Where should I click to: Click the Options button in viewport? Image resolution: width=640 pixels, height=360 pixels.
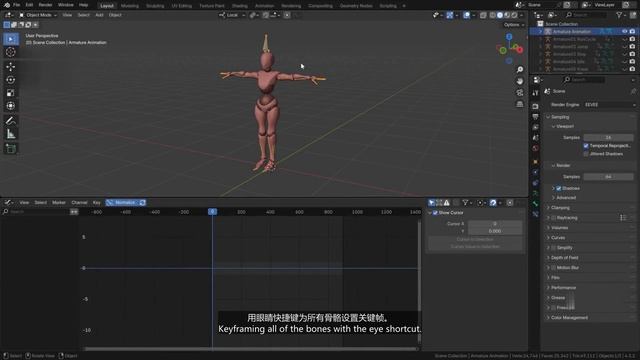(513, 25)
